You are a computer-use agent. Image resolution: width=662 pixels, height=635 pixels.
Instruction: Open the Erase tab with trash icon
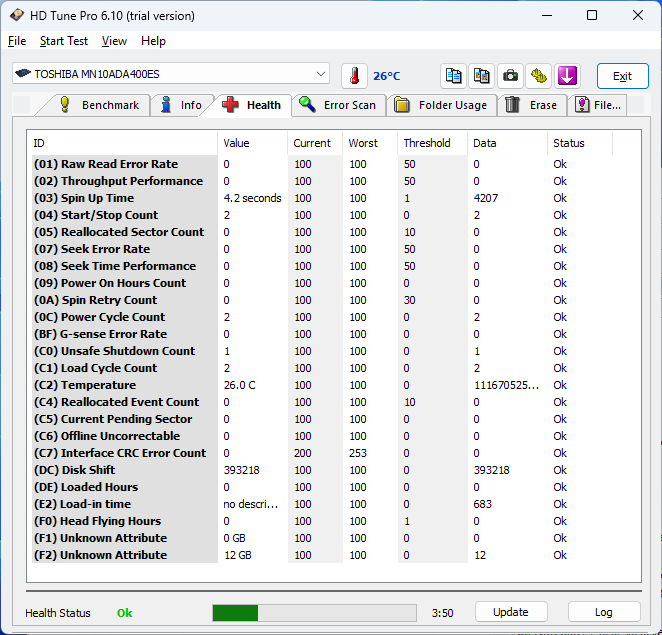[x=531, y=105]
